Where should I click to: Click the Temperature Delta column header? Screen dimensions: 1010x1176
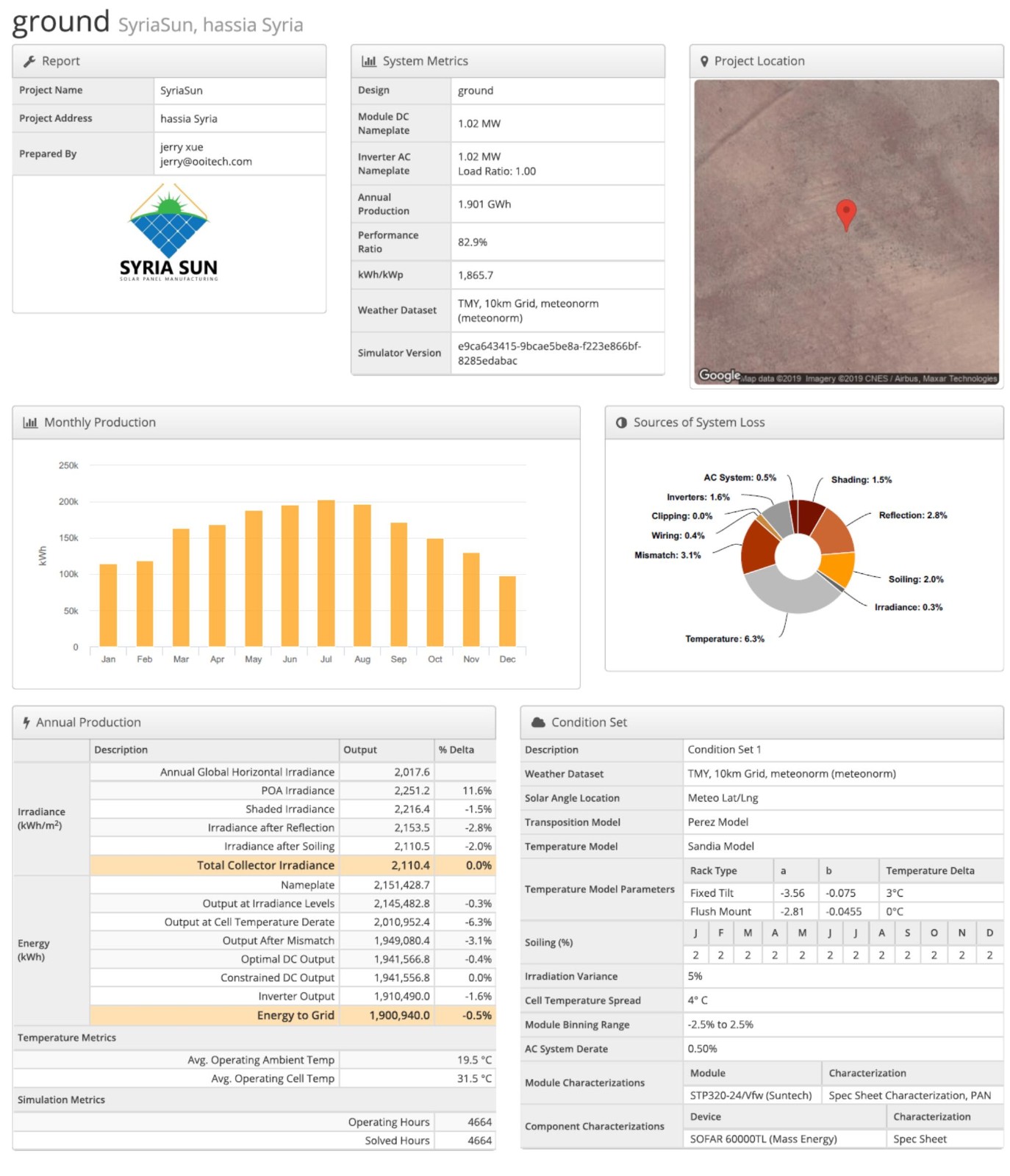930,870
